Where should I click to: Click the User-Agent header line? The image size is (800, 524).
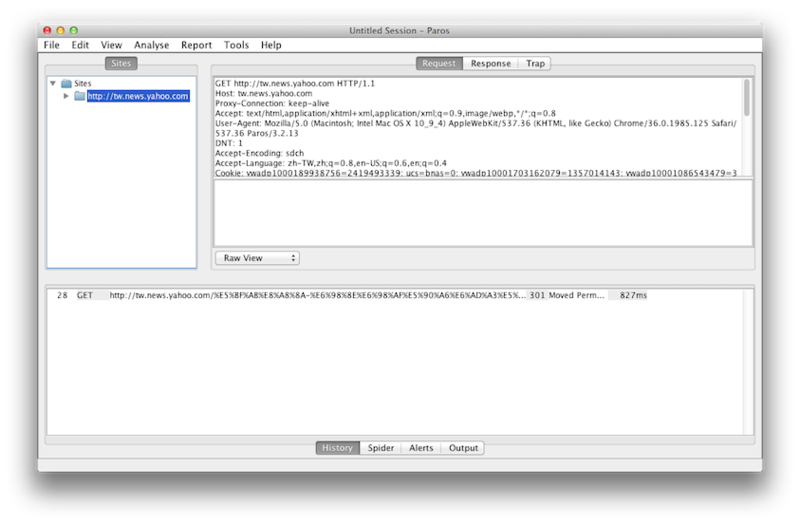pyautogui.click(x=476, y=128)
